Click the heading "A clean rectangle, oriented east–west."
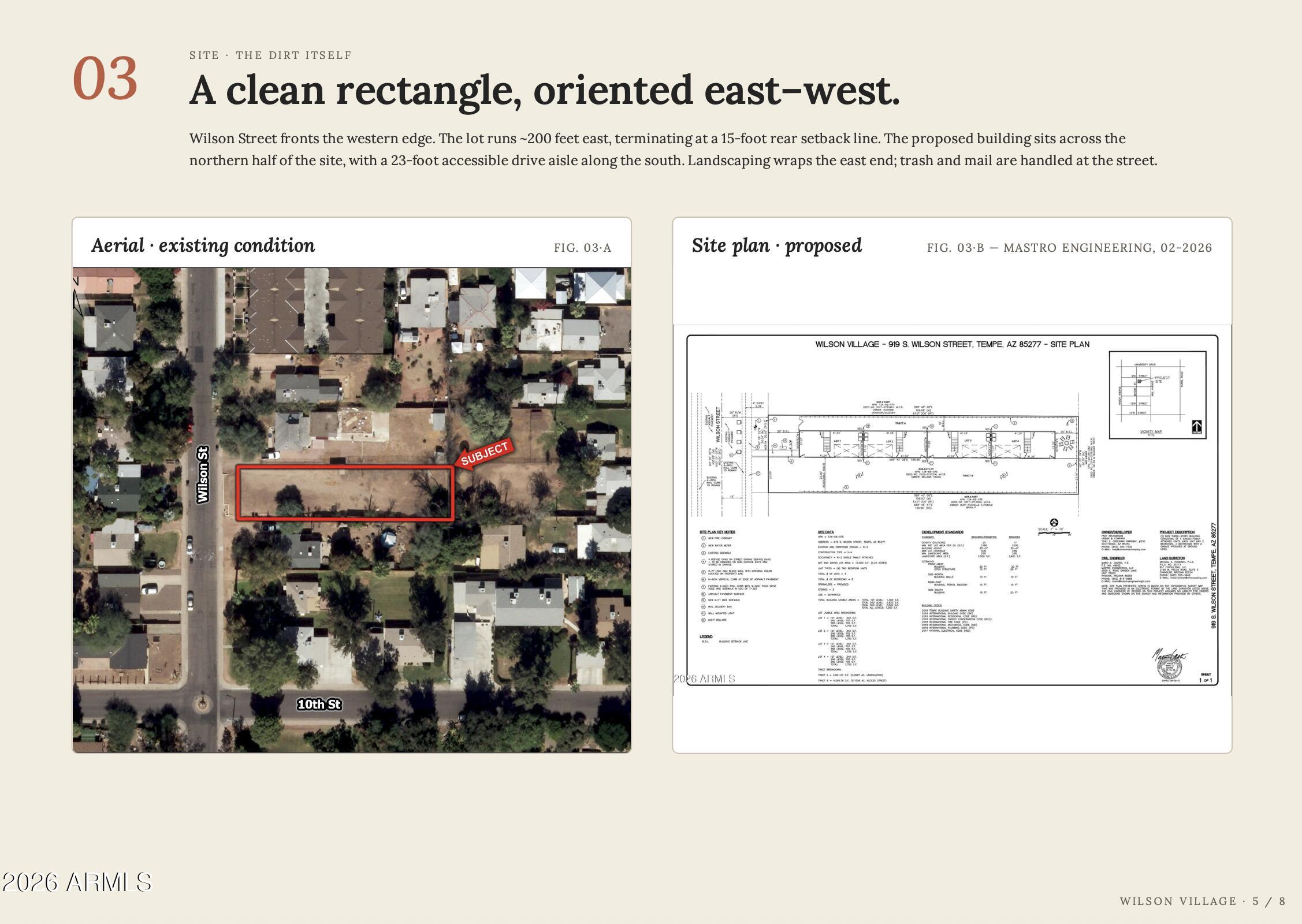Image resolution: width=1302 pixels, height=924 pixels. pyautogui.click(x=544, y=91)
